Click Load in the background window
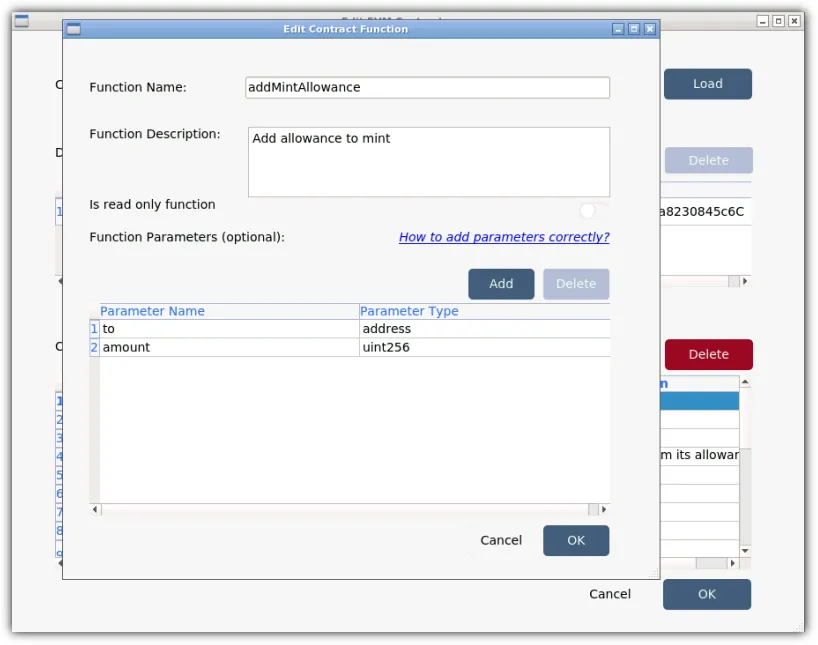This screenshot has width=818, height=645. (x=707, y=84)
